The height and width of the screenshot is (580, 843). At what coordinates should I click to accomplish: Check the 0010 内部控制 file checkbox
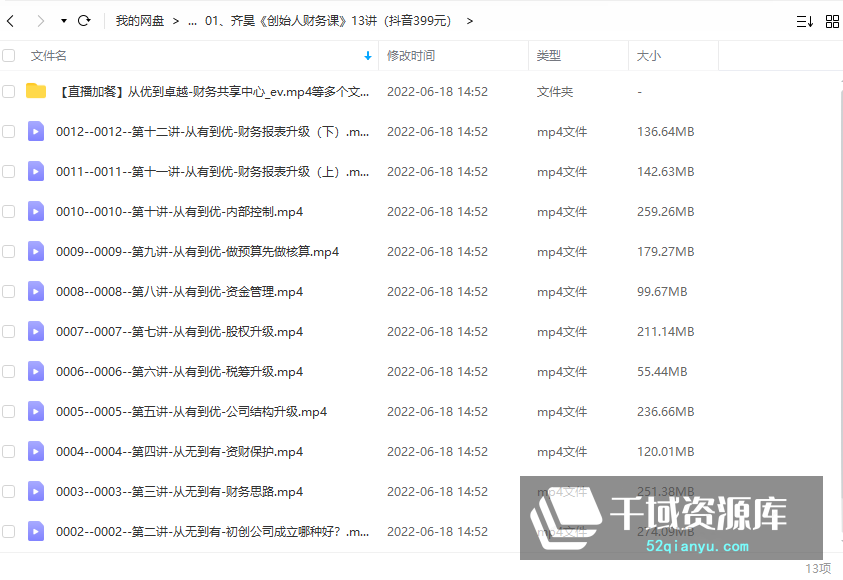pos(9,211)
